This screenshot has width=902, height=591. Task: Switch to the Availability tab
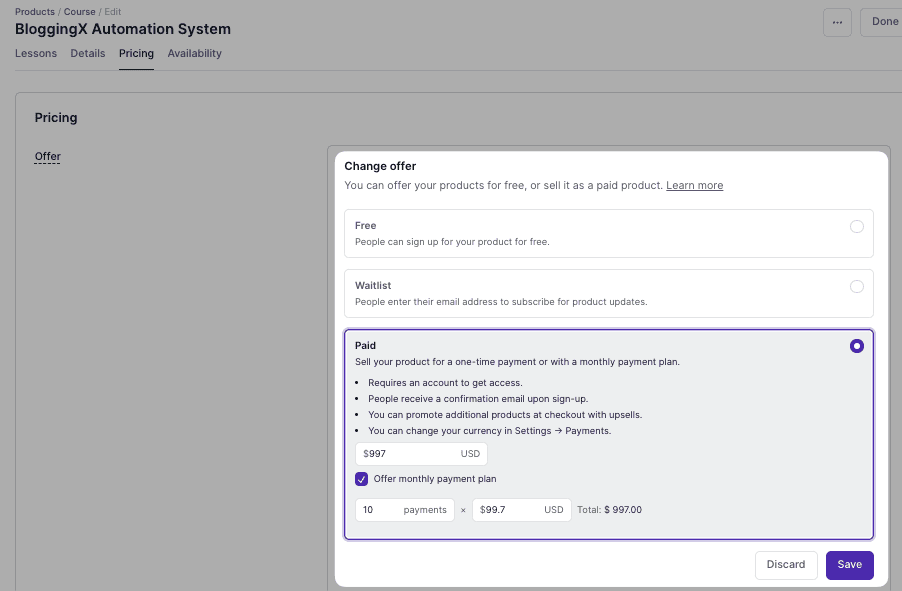[x=194, y=54]
